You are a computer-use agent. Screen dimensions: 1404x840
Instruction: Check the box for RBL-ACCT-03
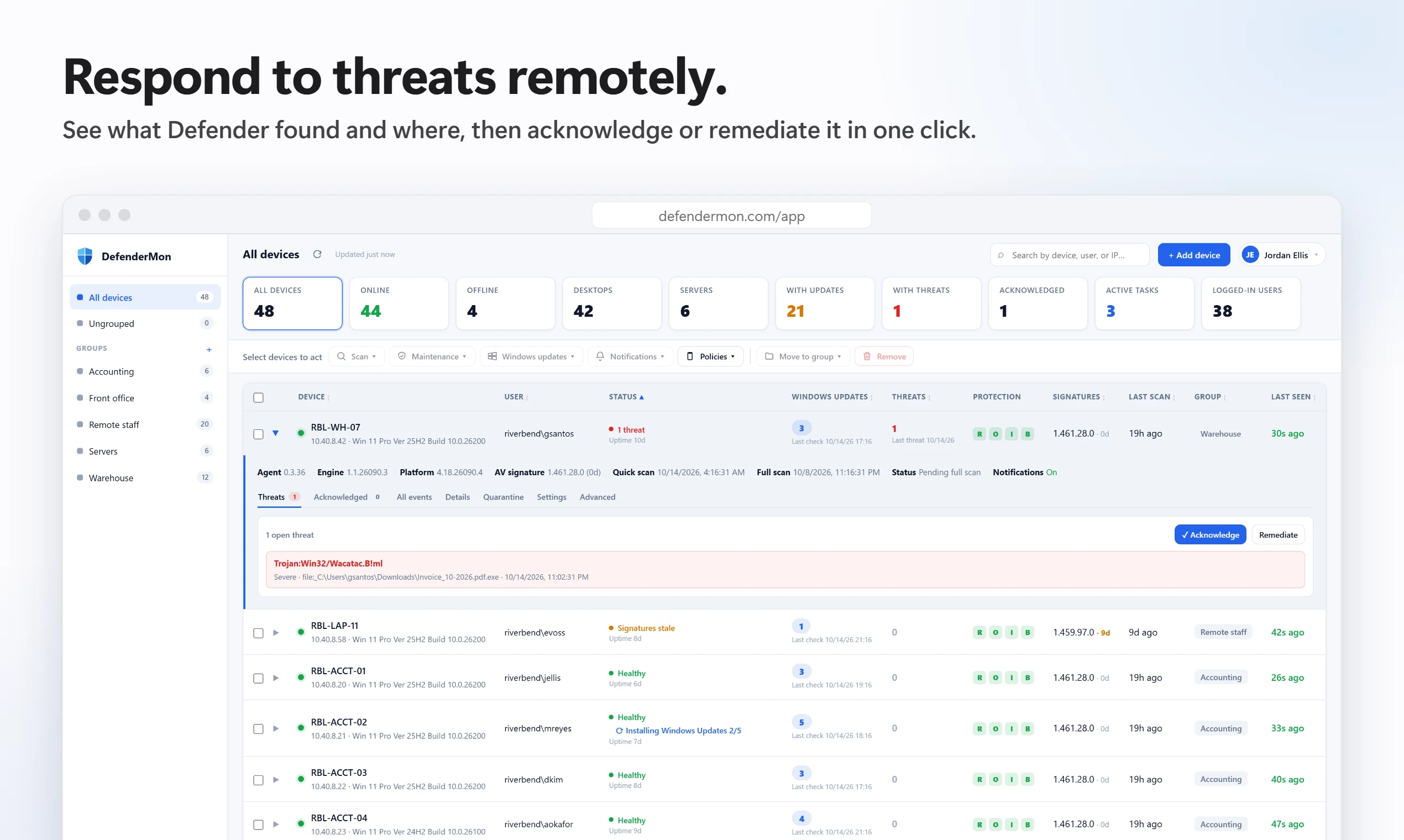point(258,780)
